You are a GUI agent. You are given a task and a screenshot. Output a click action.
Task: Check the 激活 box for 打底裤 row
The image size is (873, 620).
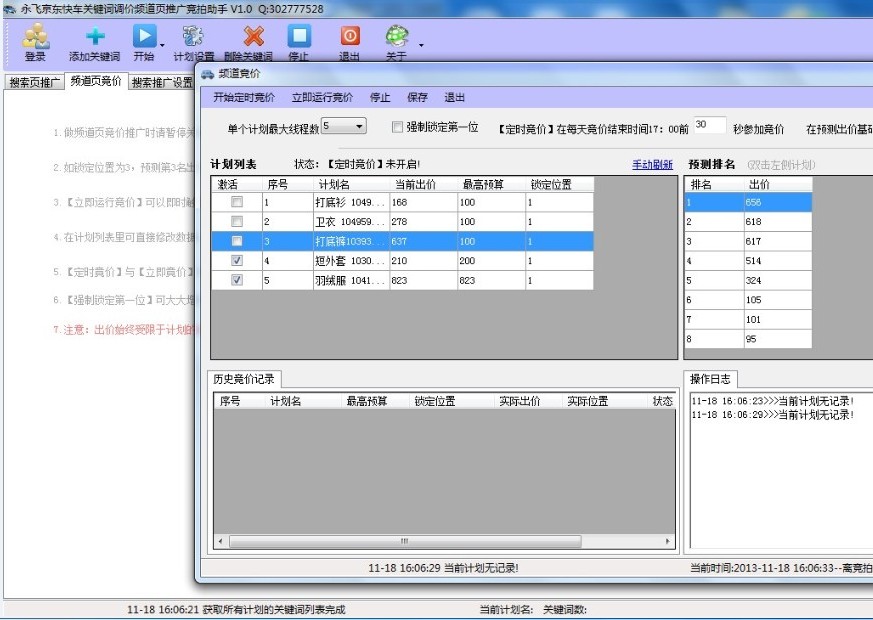tap(237, 241)
